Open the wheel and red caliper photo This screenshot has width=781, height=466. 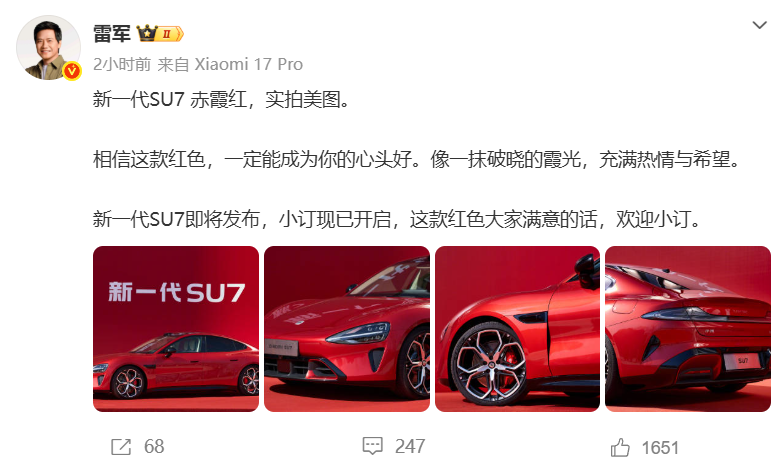(517, 329)
